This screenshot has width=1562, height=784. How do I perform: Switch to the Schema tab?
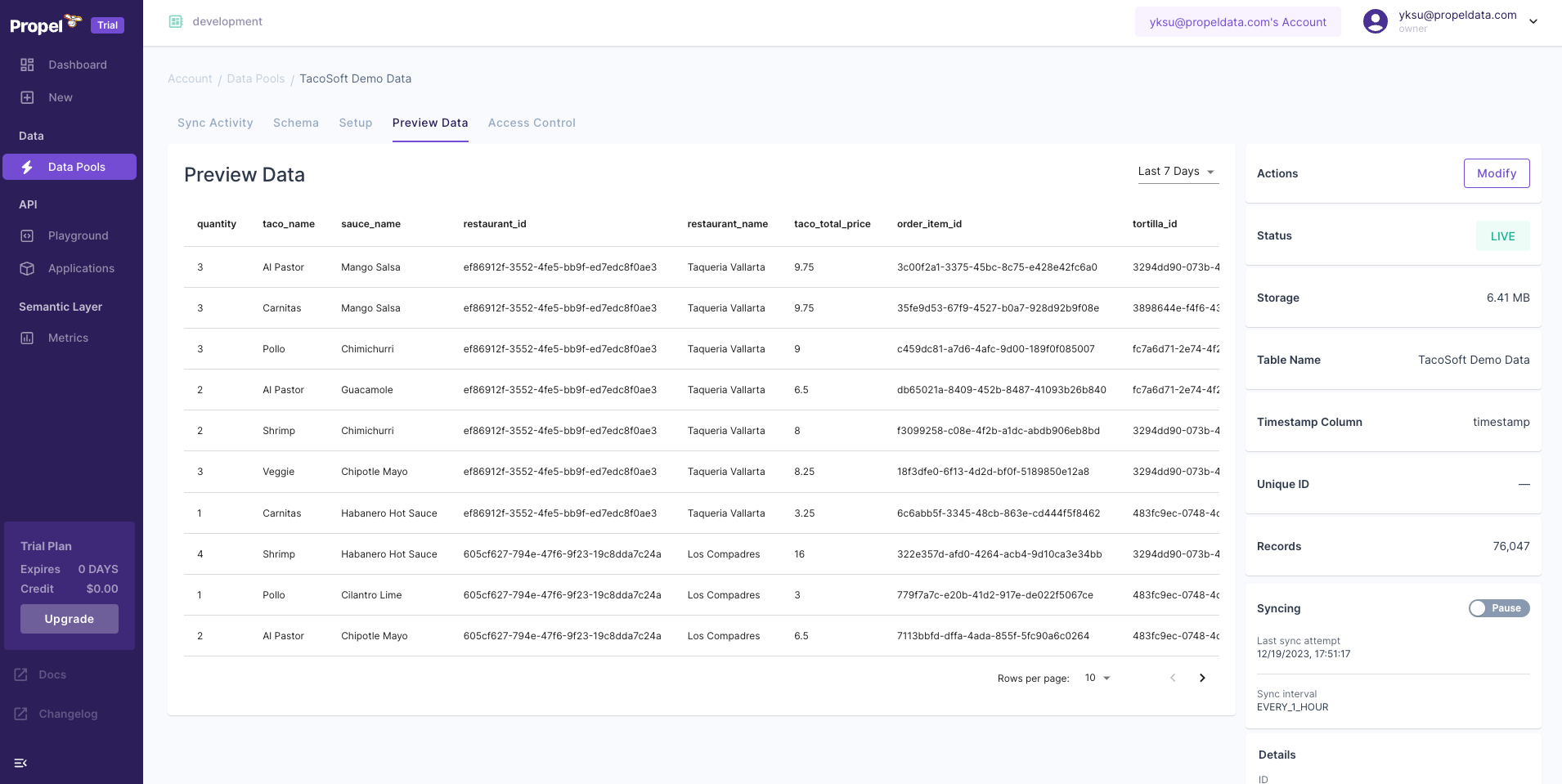pyautogui.click(x=295, y=123)
